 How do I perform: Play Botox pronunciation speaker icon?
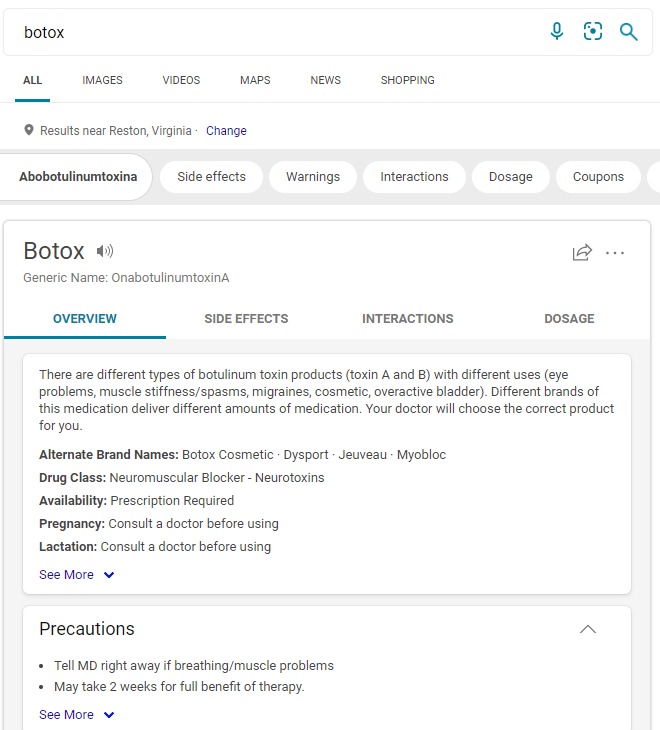105,251
